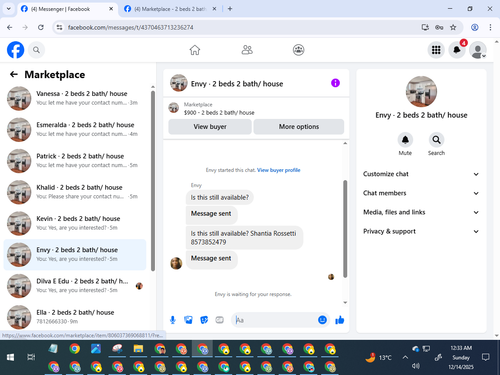Open Chrome profile icon in toolbar
500x375 pixels.
coord(475,27)
